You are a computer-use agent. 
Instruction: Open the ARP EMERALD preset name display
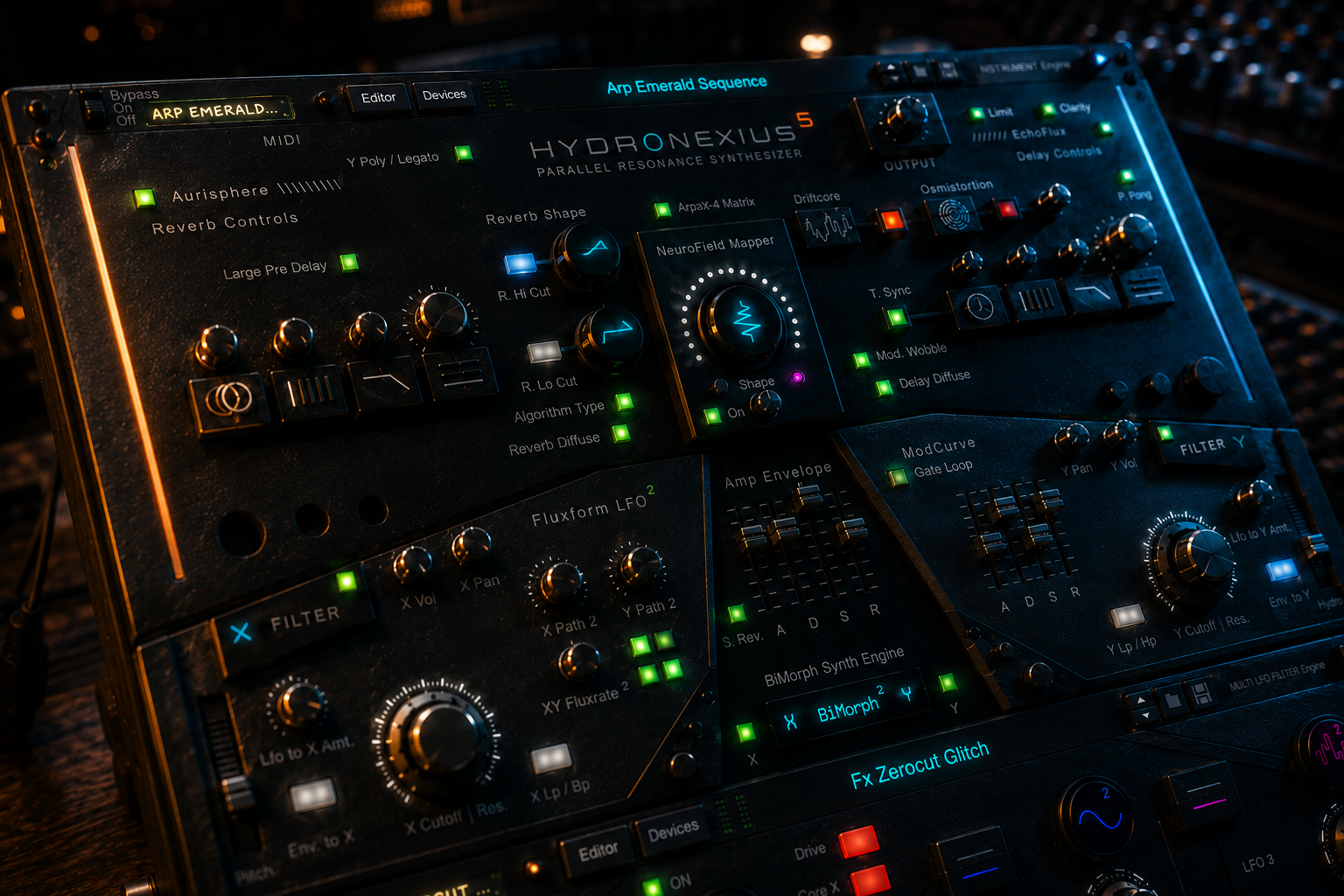[219, 111]
